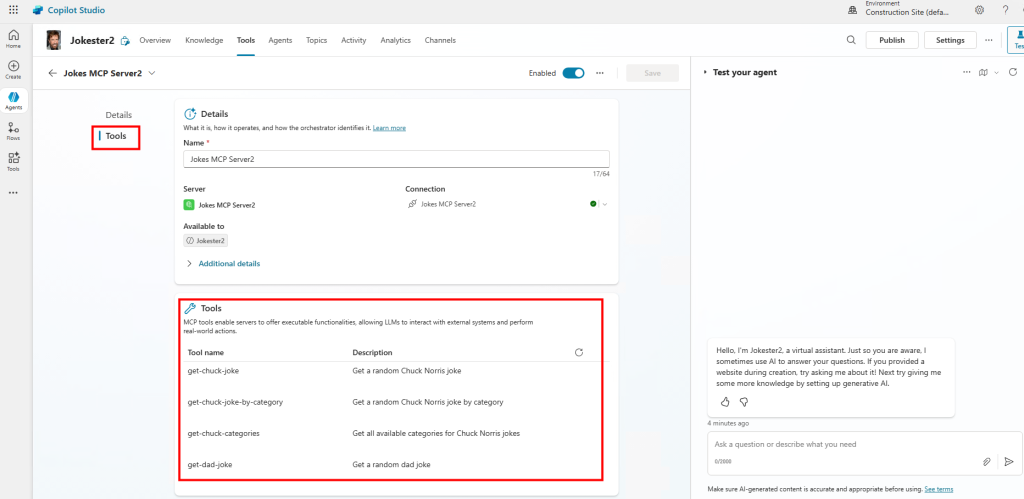Screen dimensions: 1024x499
Task: Refresh the MCP tools list
Action: tap(579, 352)
